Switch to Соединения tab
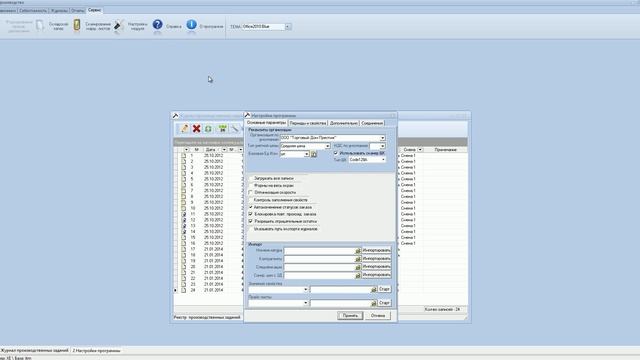 coord(372,123)
